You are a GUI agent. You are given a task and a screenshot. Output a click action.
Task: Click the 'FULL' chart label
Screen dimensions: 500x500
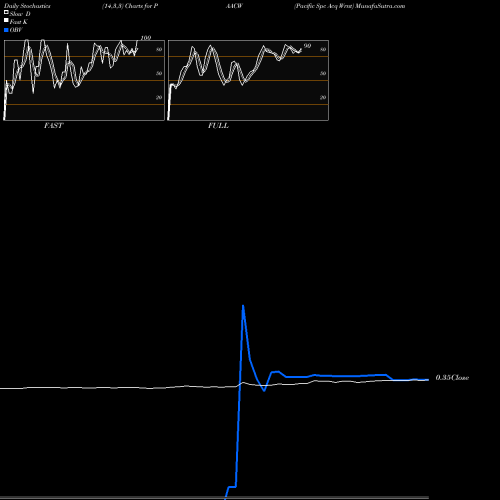[218, 126]
